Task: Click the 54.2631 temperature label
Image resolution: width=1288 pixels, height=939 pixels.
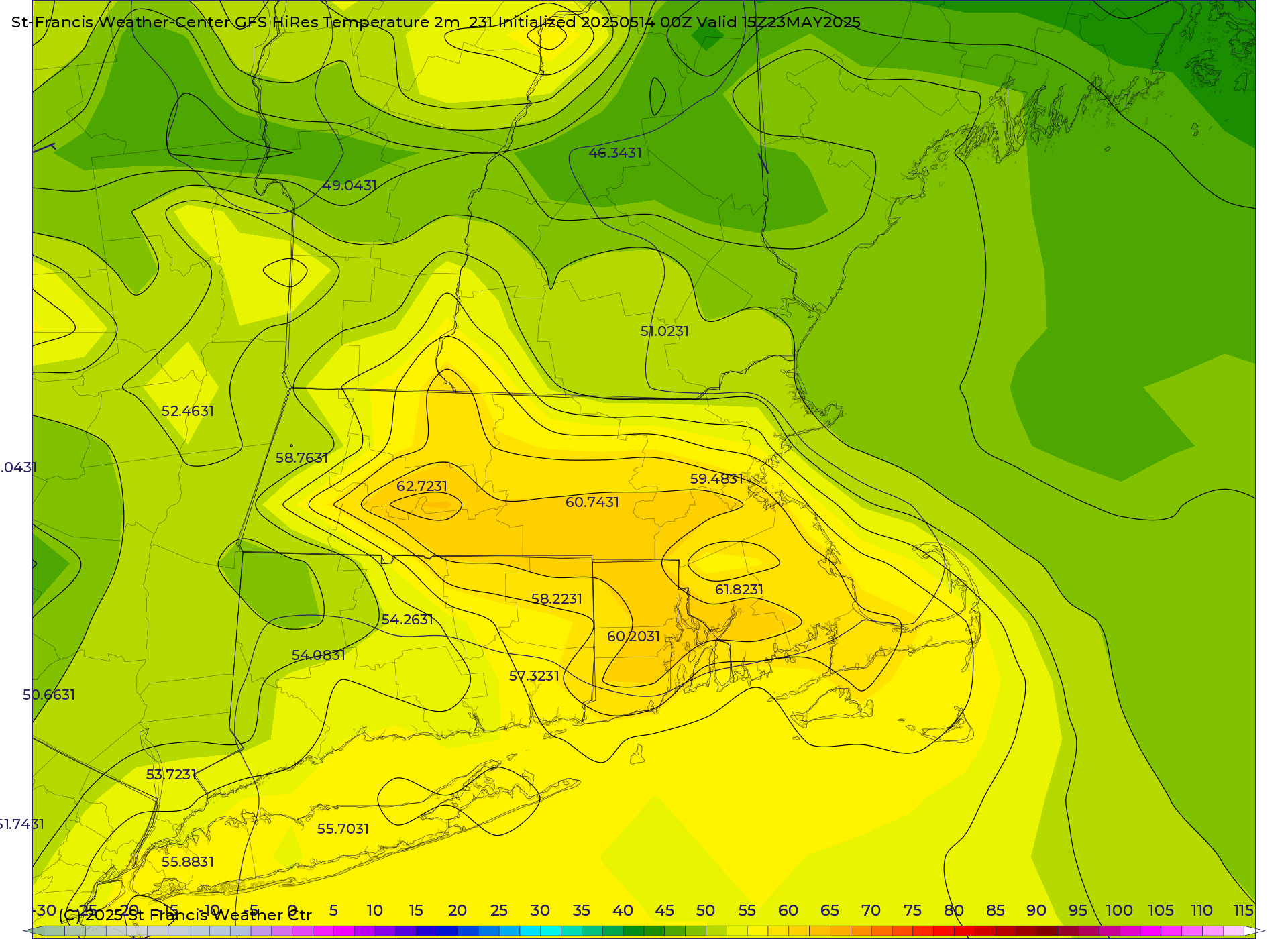Action: (407, 620)
